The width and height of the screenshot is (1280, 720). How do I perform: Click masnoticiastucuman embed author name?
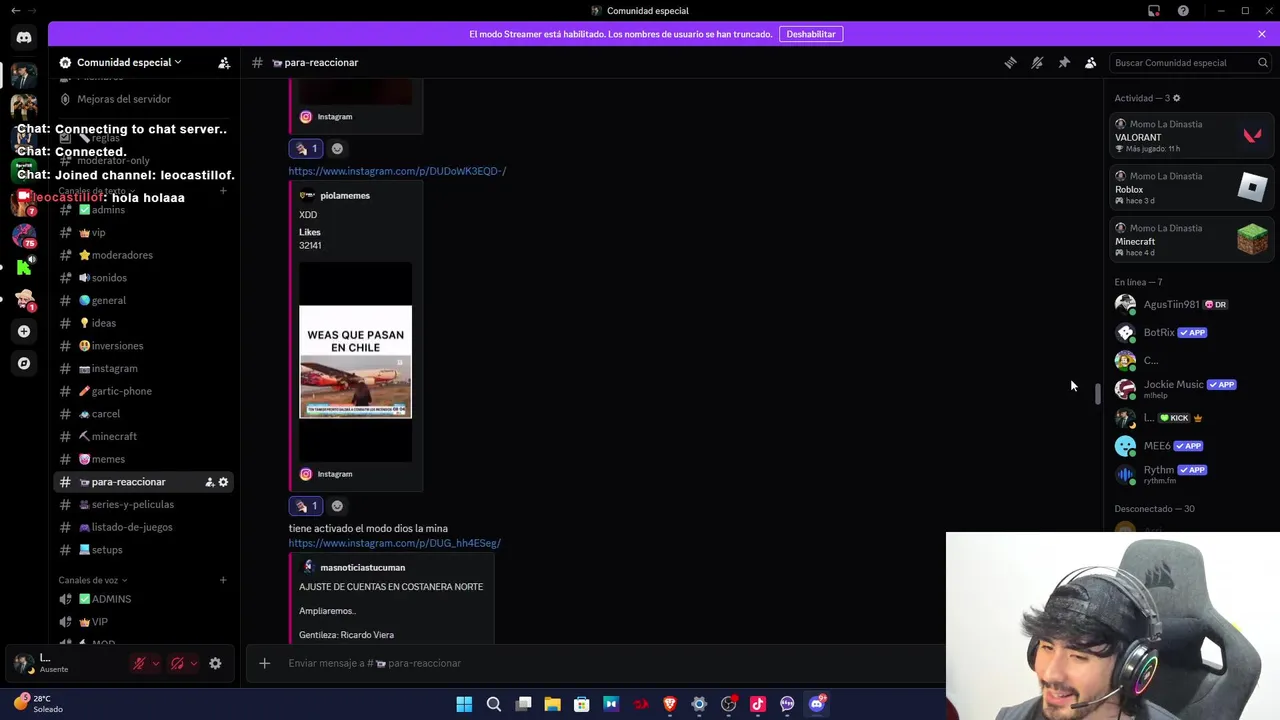tap(362, 567)
